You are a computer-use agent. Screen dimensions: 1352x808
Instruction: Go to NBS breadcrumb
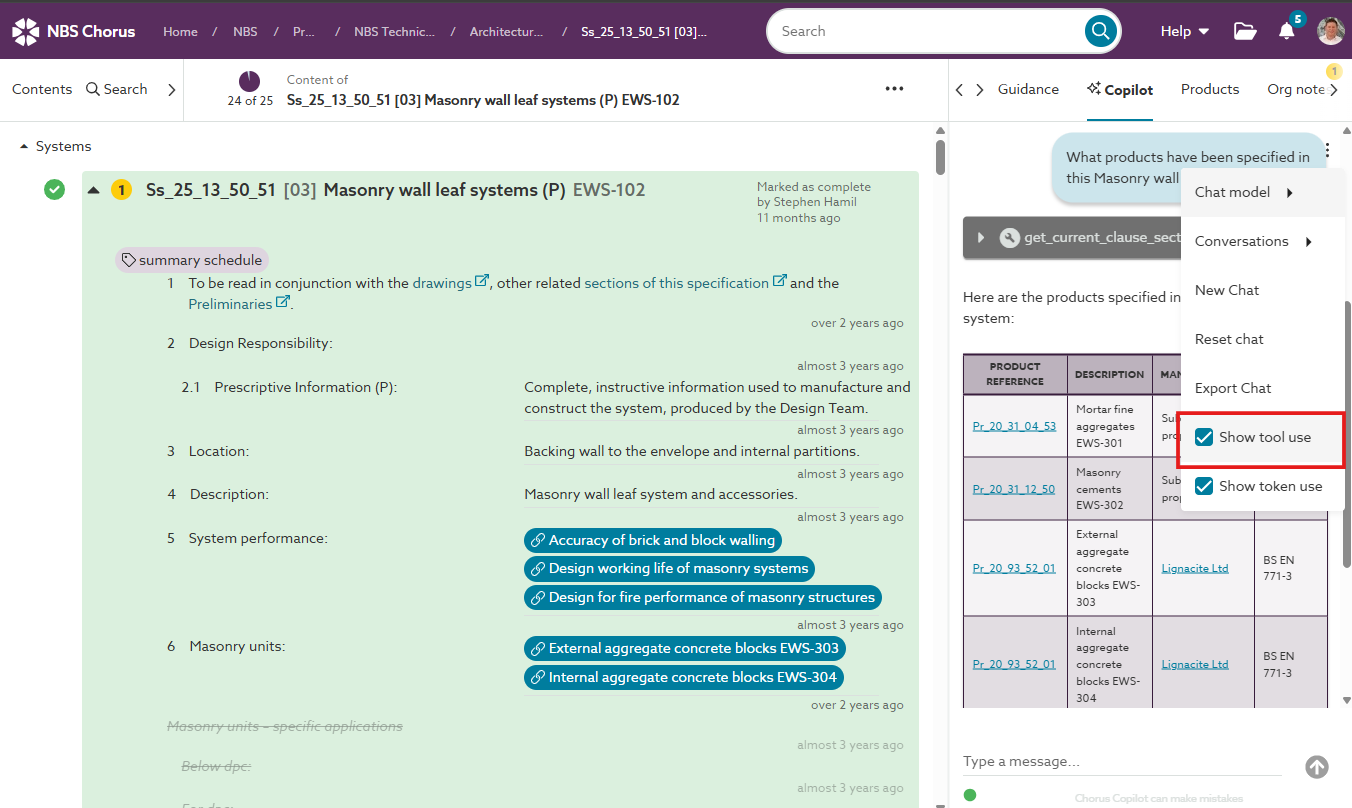pos(245,31)
